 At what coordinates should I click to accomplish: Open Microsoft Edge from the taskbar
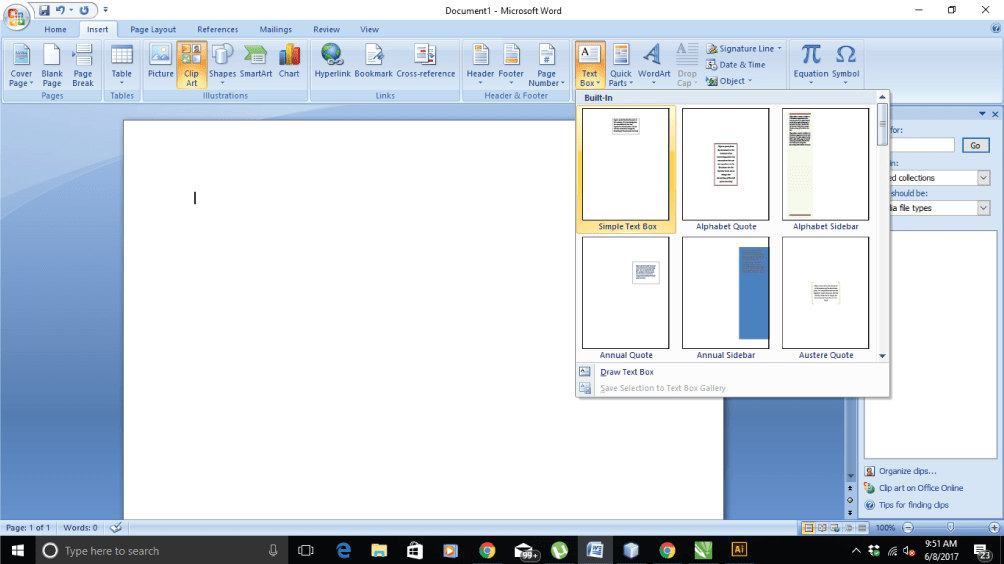[344, 551]
